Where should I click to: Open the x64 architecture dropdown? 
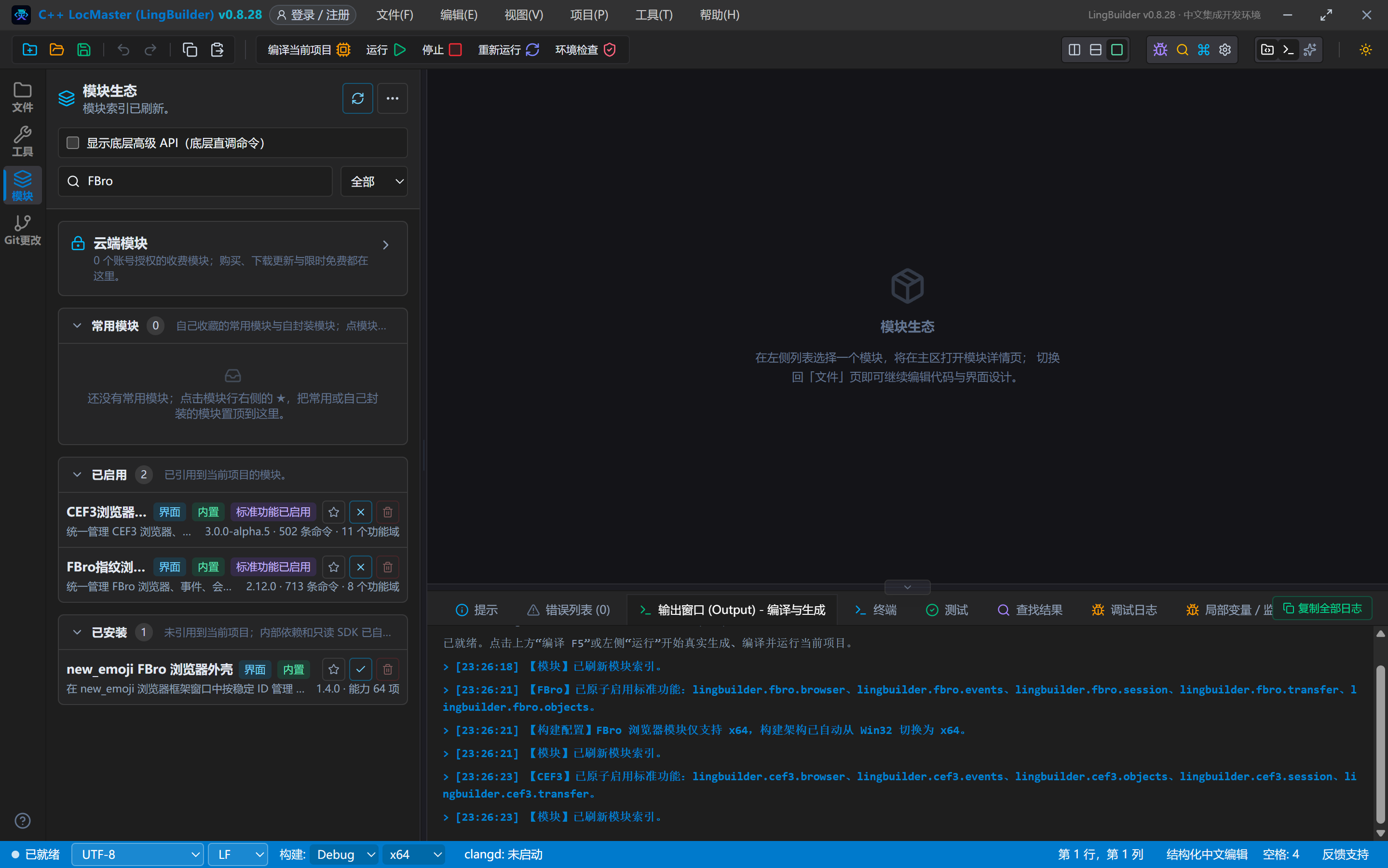414,854
